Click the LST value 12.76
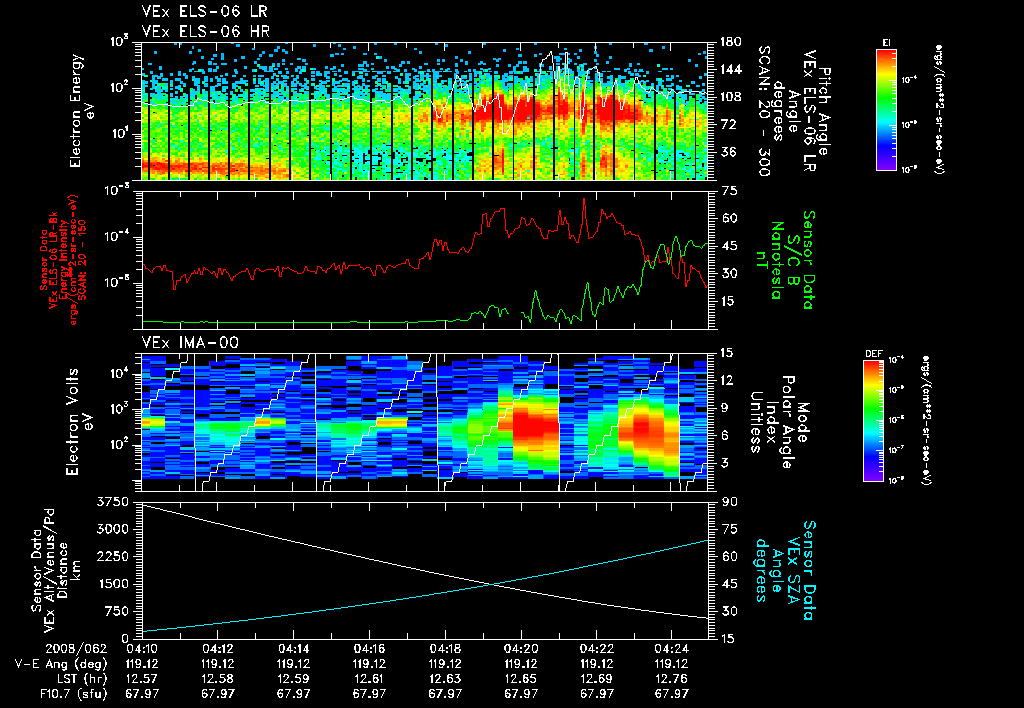The height and width of the screenshot is (708, 1024). tap(672, 679)
